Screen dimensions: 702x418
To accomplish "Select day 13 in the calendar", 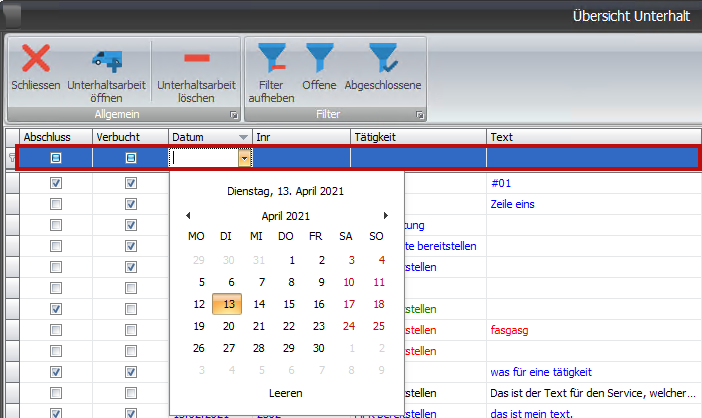I will tap(229, 304).
